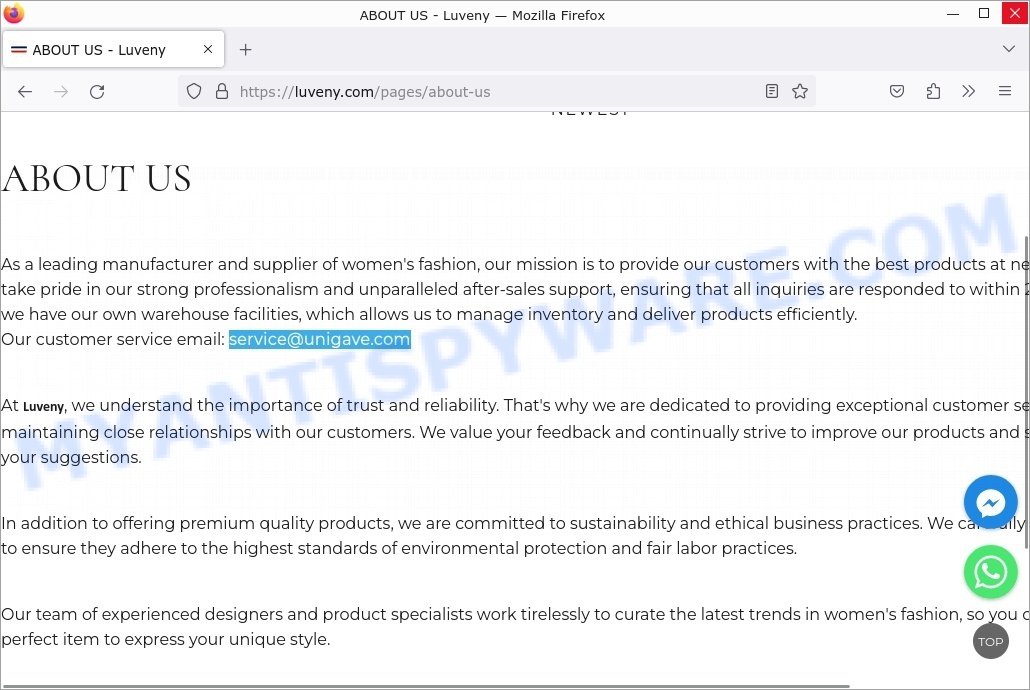Click the bold Luveny brand name
The width and height of the screenshot is (1030, 690).
(43, 407)
